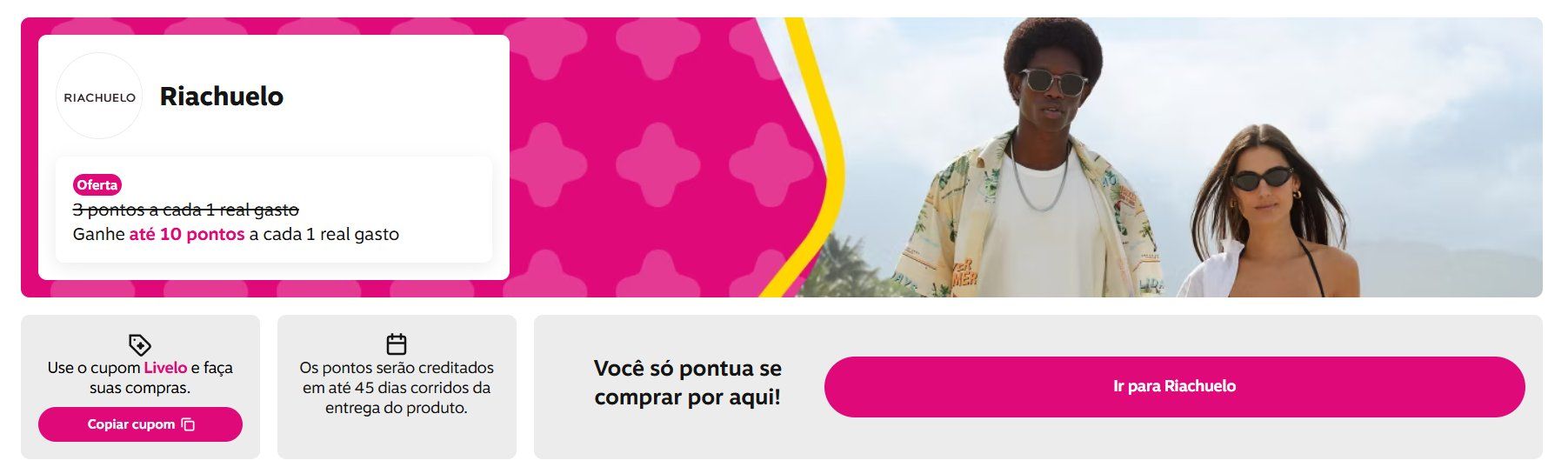Click the Ganhe points per real line

(237, 234)
